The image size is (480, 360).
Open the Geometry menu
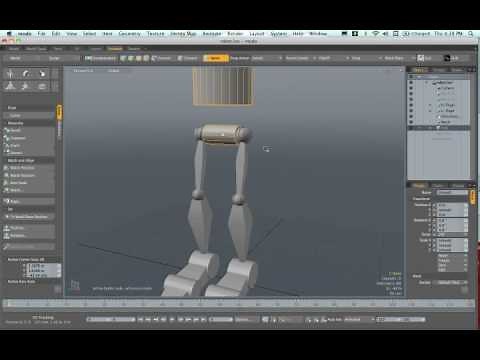pos(129,34)
